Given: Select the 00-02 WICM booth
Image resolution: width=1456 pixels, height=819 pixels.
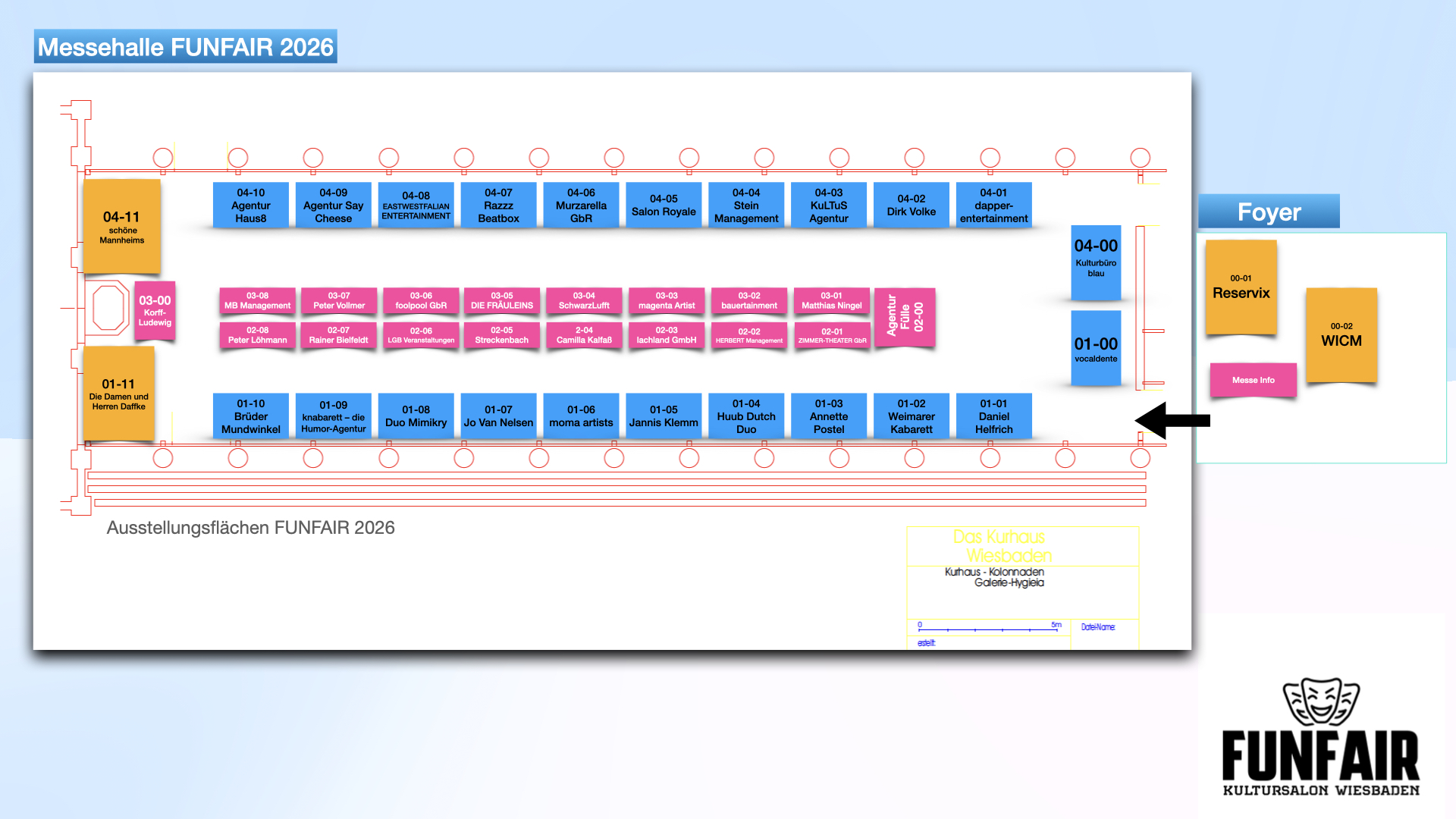Looking at the screenshot, I should pos(1341,334).
